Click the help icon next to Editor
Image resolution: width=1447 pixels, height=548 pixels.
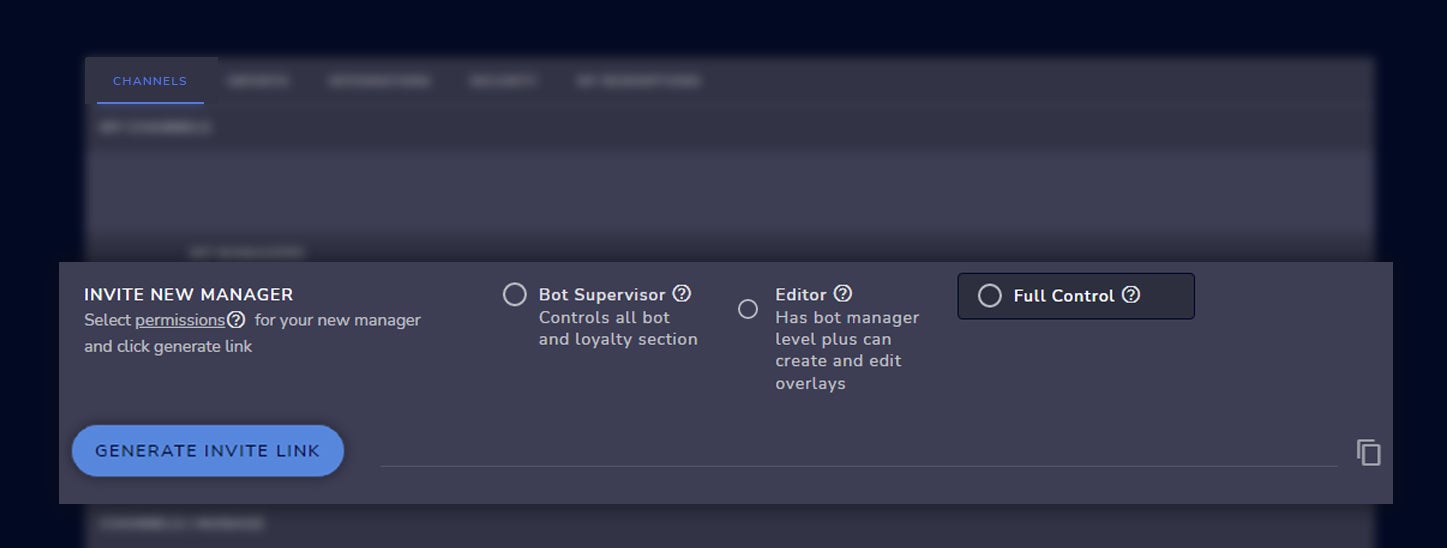click(x=843, y=294)
